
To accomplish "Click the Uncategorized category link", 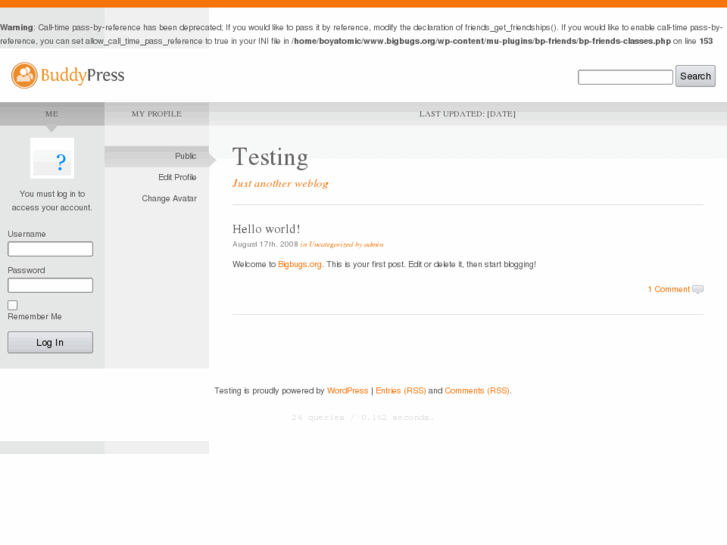I will coord(331,244).
